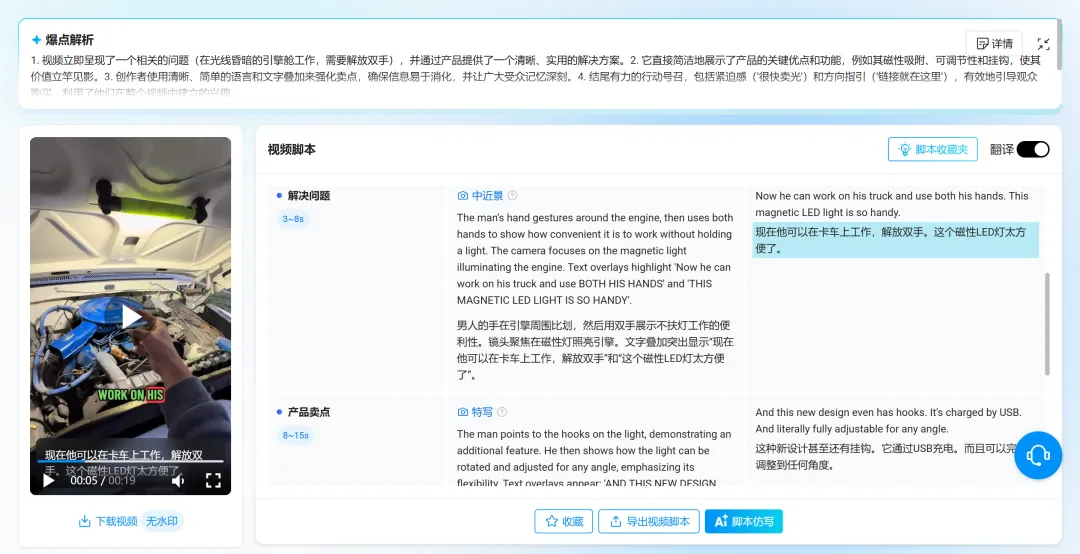Click the video progress bar
The height and width of the screenshot is (554, 1080).
[130, 462]
